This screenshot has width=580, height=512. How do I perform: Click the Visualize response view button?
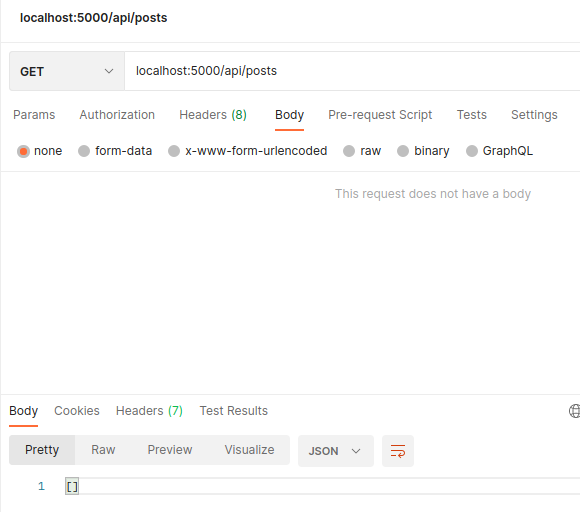click(x=249, y=450)
